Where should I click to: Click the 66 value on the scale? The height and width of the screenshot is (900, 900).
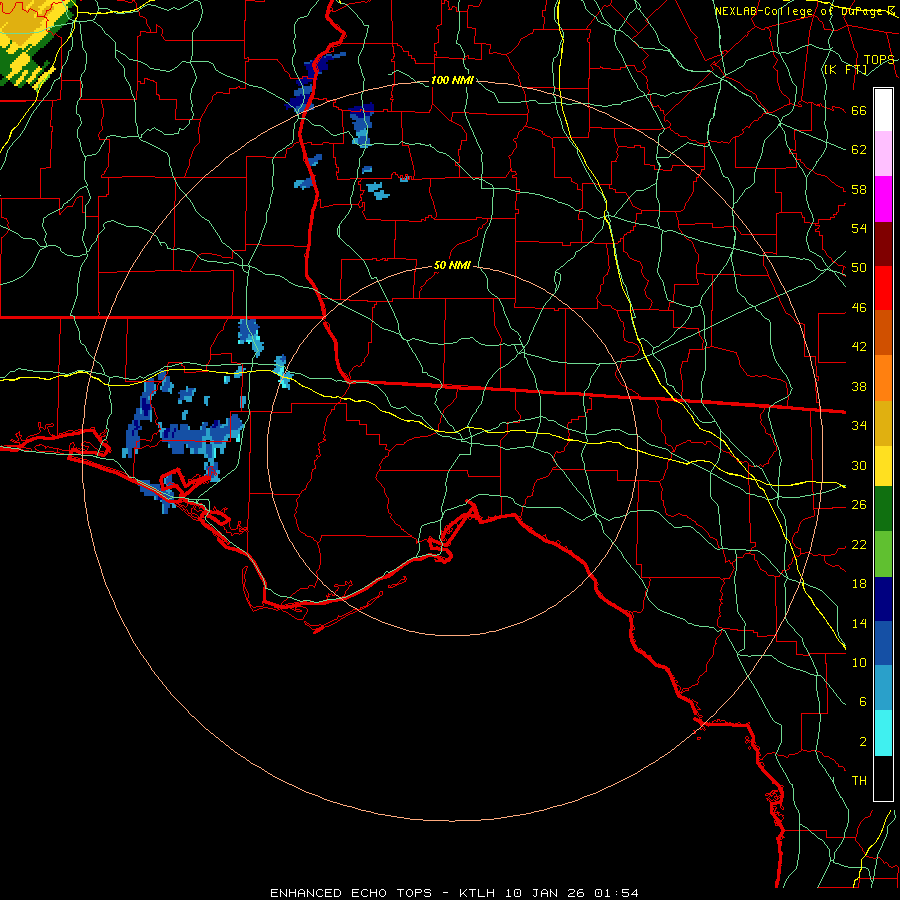[859, 111]
